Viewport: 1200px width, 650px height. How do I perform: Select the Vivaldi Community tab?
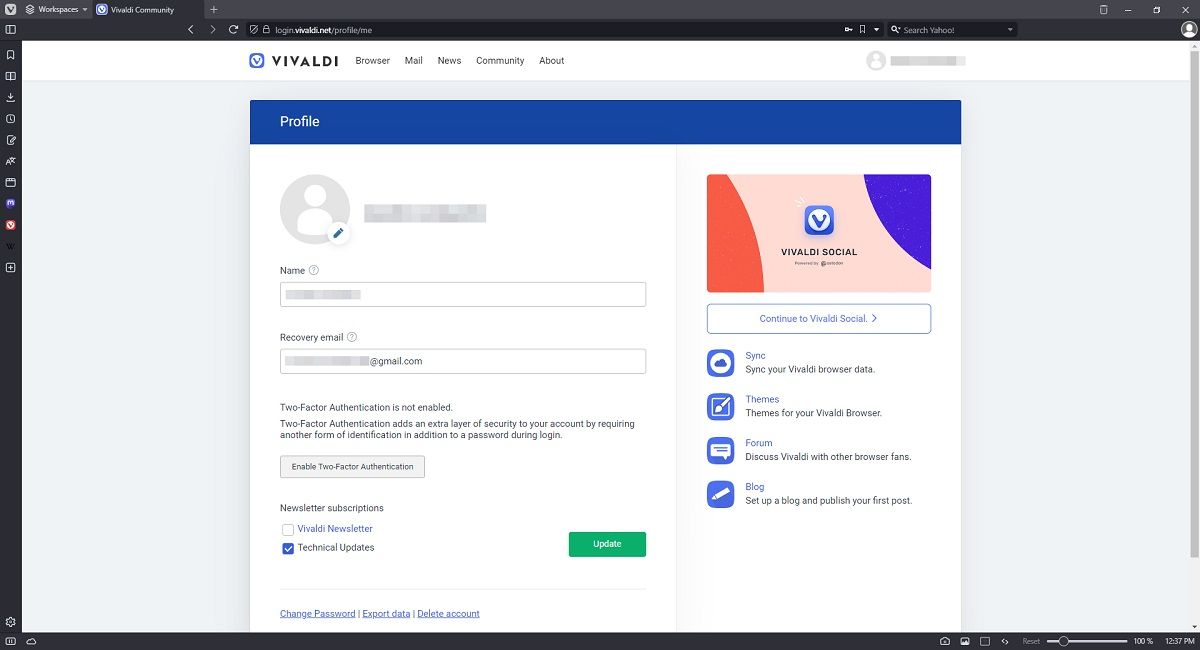pos(146,9)
